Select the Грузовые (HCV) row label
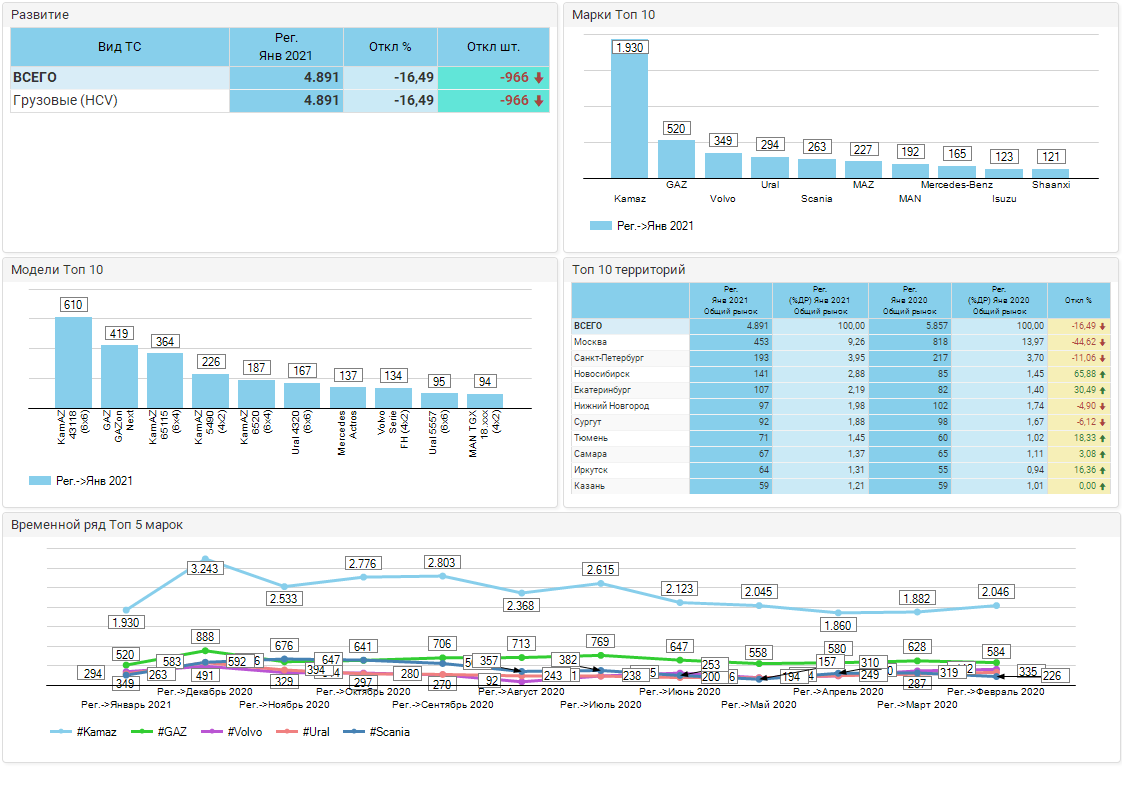This screenshot has width=1122, height=793. [65, 101]
